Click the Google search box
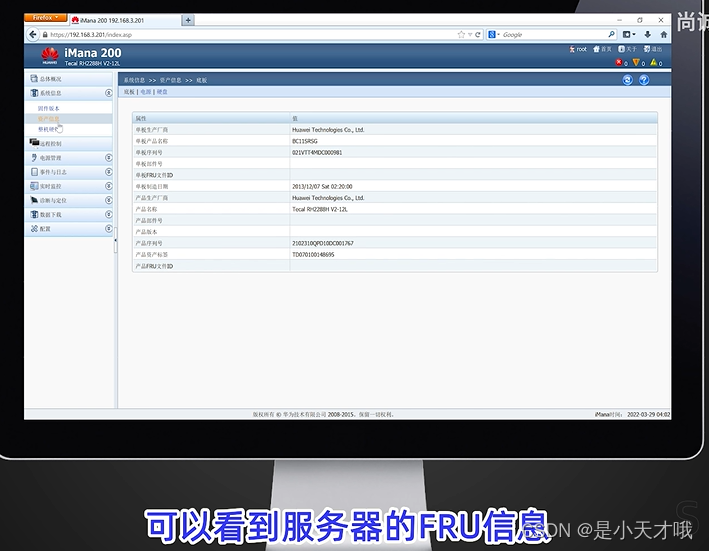Screen dimensions: 709x551 554,34
